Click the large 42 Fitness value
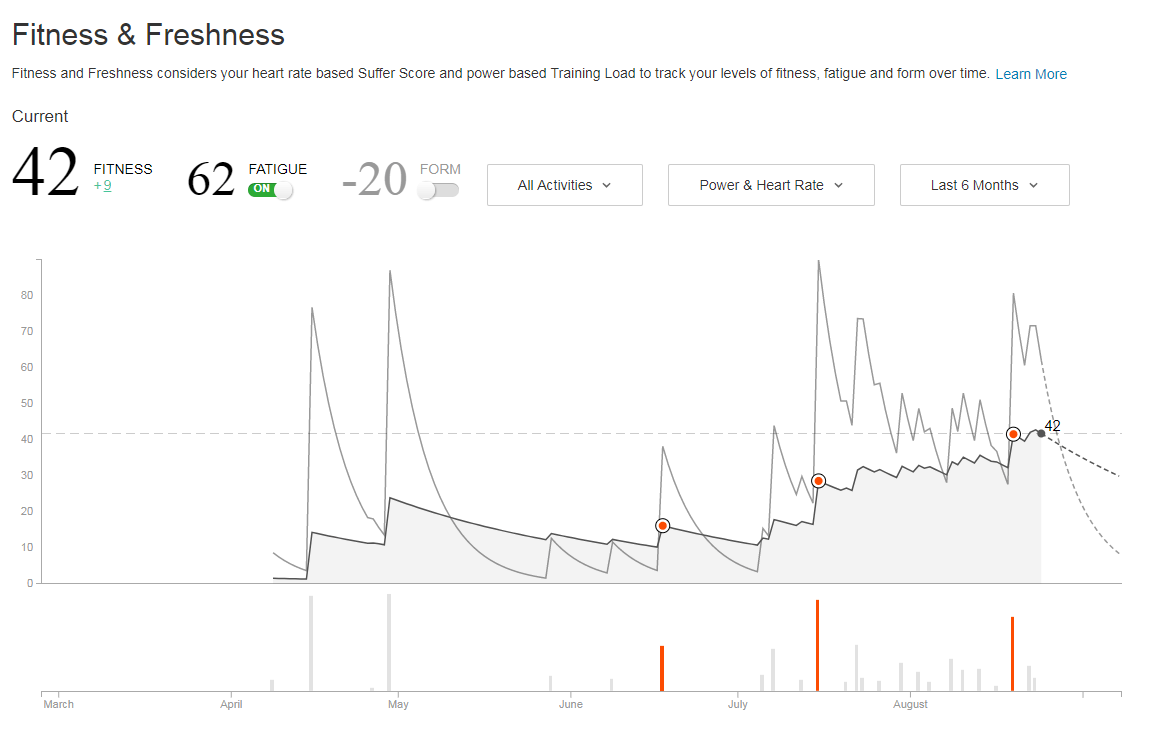The height and width of the screenshot is (751, 1168). pos(46,174)
